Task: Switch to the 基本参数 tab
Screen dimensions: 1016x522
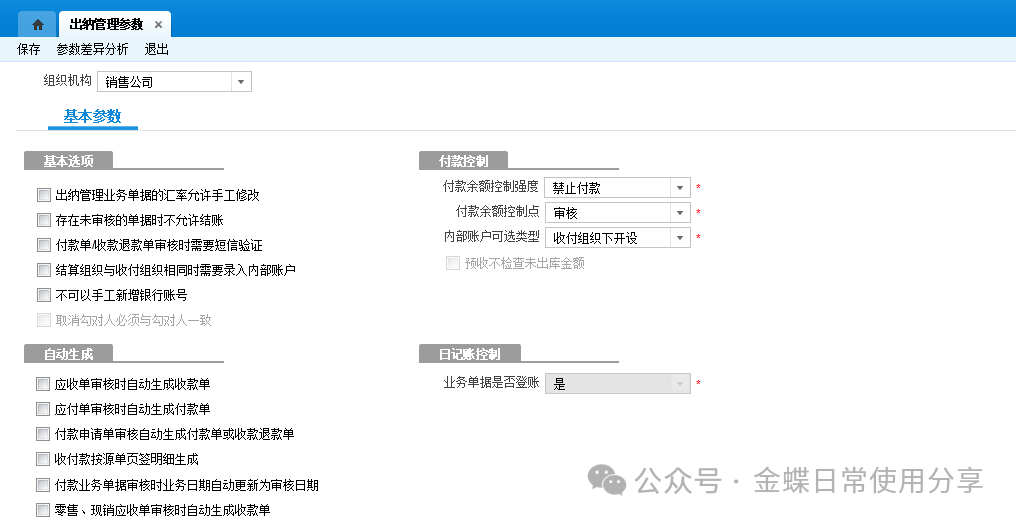Action: point(92,117)
